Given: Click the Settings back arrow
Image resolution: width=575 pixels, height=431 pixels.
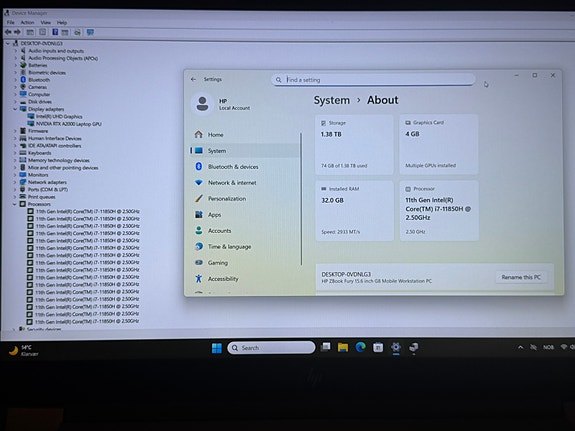Looking at the screenshot, I should 193,79.
